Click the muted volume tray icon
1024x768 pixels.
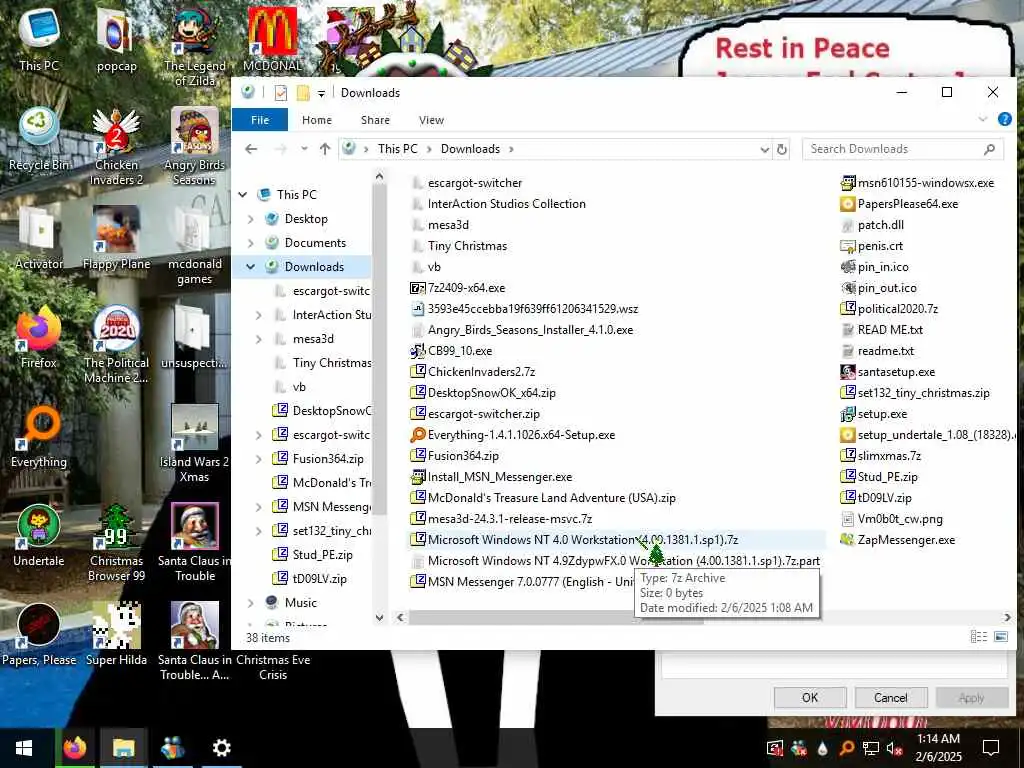point(894,748)
